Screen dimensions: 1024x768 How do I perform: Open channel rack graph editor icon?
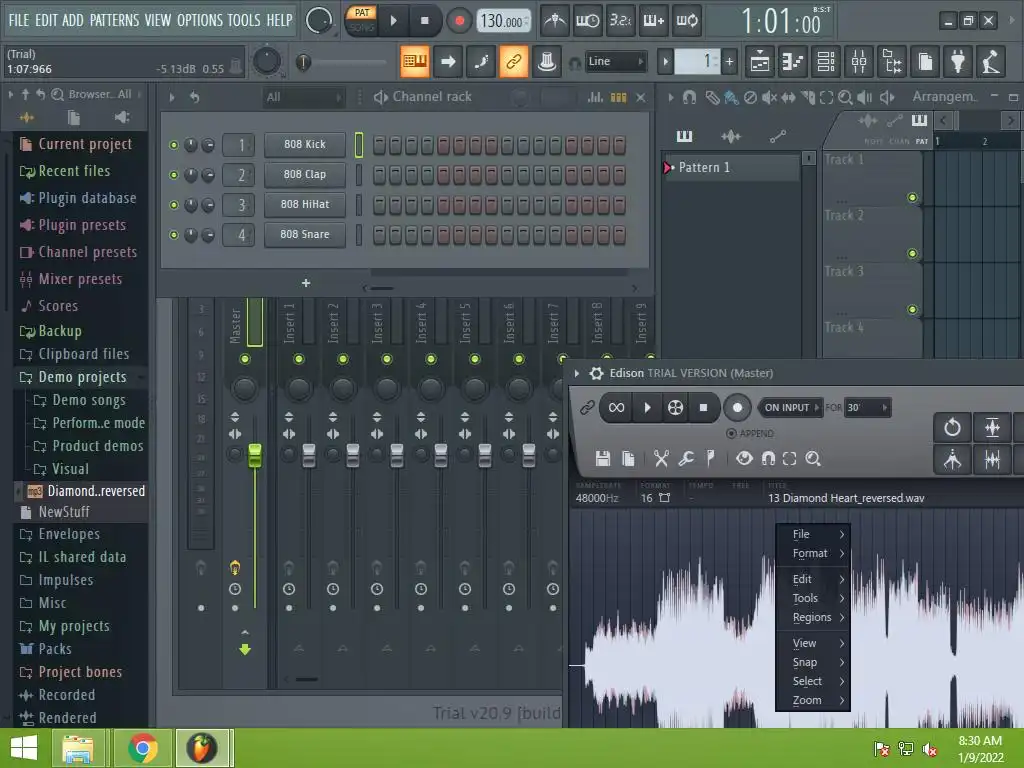point(595,97)
